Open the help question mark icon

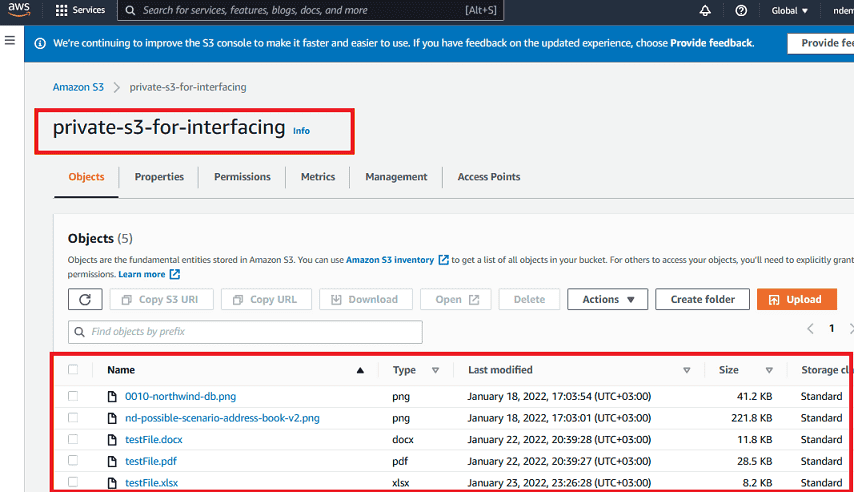[741, 11]
